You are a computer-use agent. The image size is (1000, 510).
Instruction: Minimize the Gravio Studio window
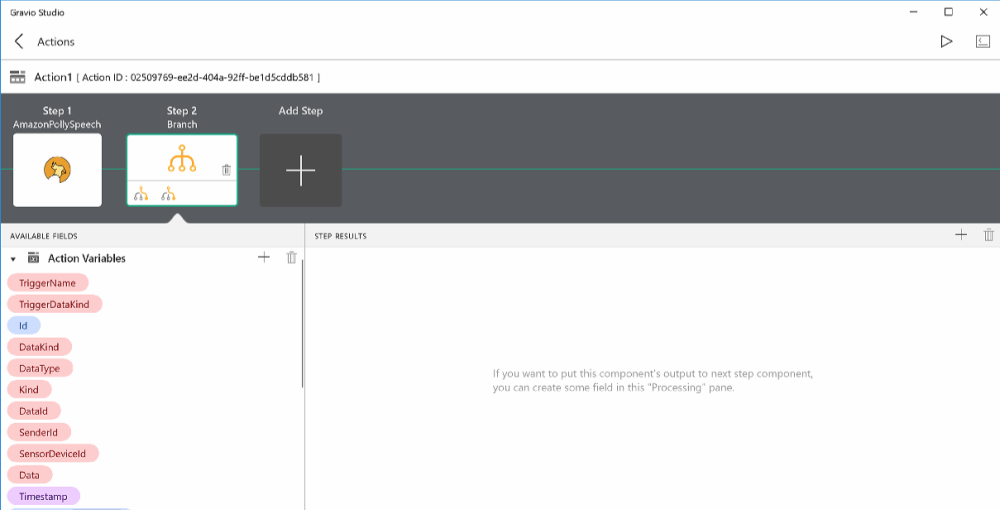coord(914,11)
